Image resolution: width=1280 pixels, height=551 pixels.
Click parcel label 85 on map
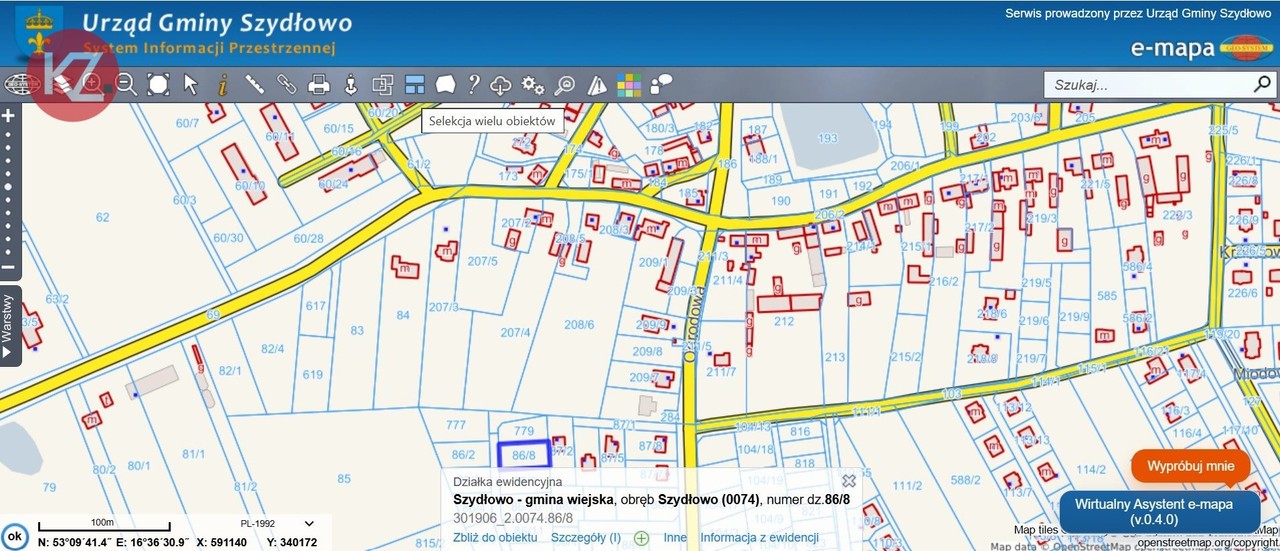pyautogui.click(x=344, y=479)
